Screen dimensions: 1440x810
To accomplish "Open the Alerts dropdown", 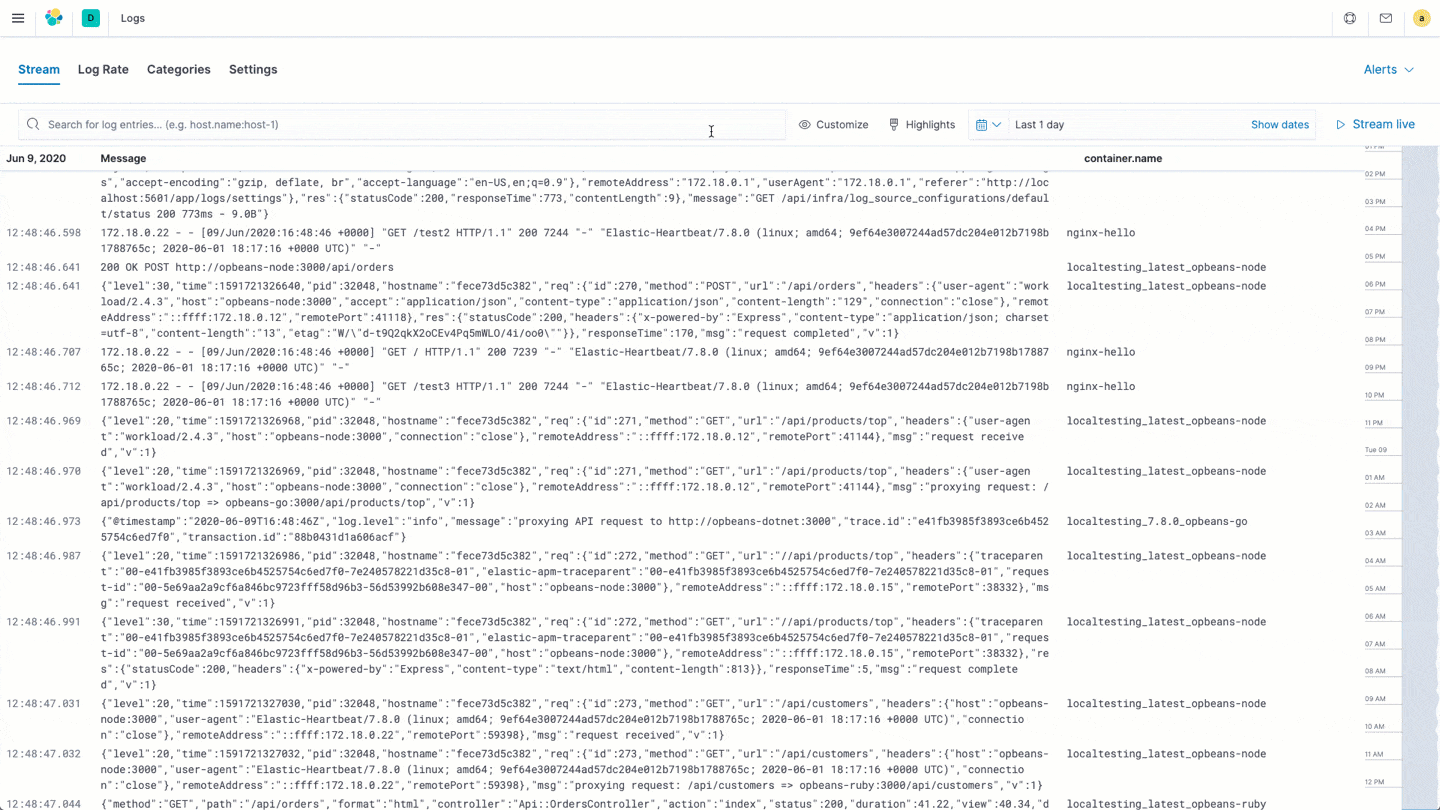I will (x=1388, y=69).
